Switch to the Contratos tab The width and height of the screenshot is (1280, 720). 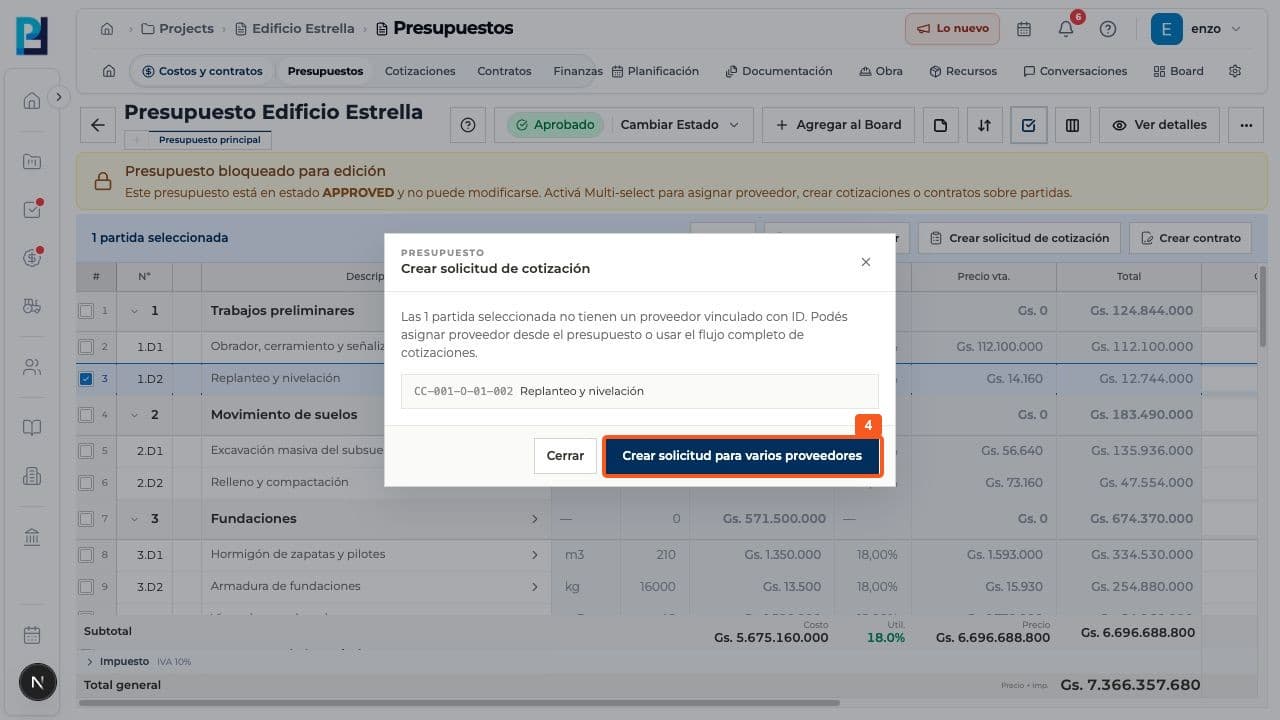pos(504,71)
